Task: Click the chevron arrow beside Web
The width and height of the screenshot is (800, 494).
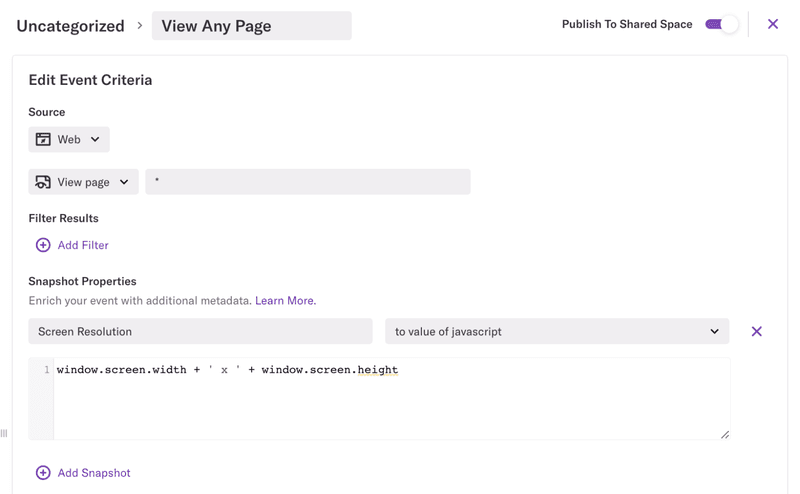Action: (x=95, y=139)
